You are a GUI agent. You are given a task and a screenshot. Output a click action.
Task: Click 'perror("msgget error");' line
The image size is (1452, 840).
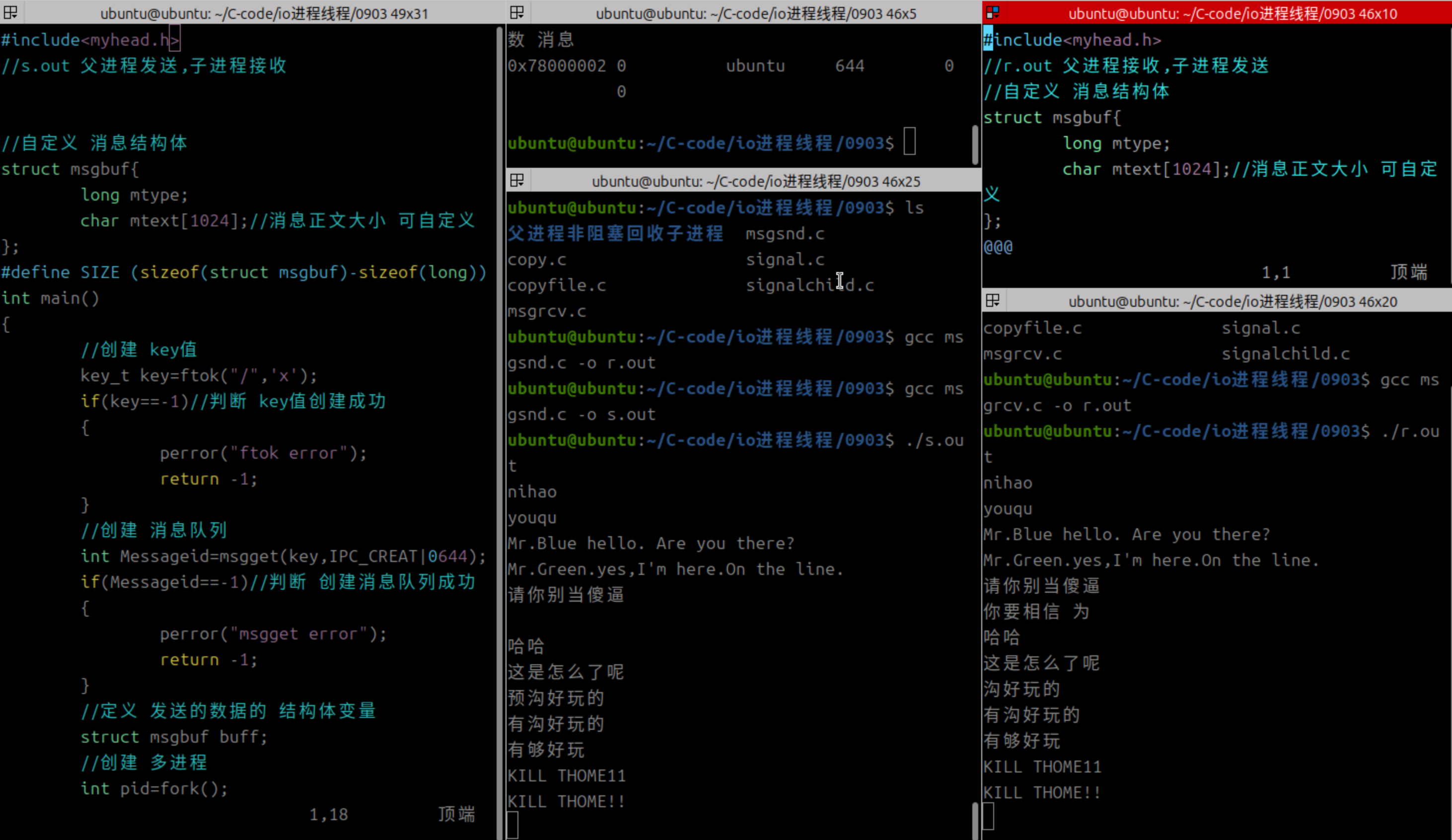(x=273, y=634)
